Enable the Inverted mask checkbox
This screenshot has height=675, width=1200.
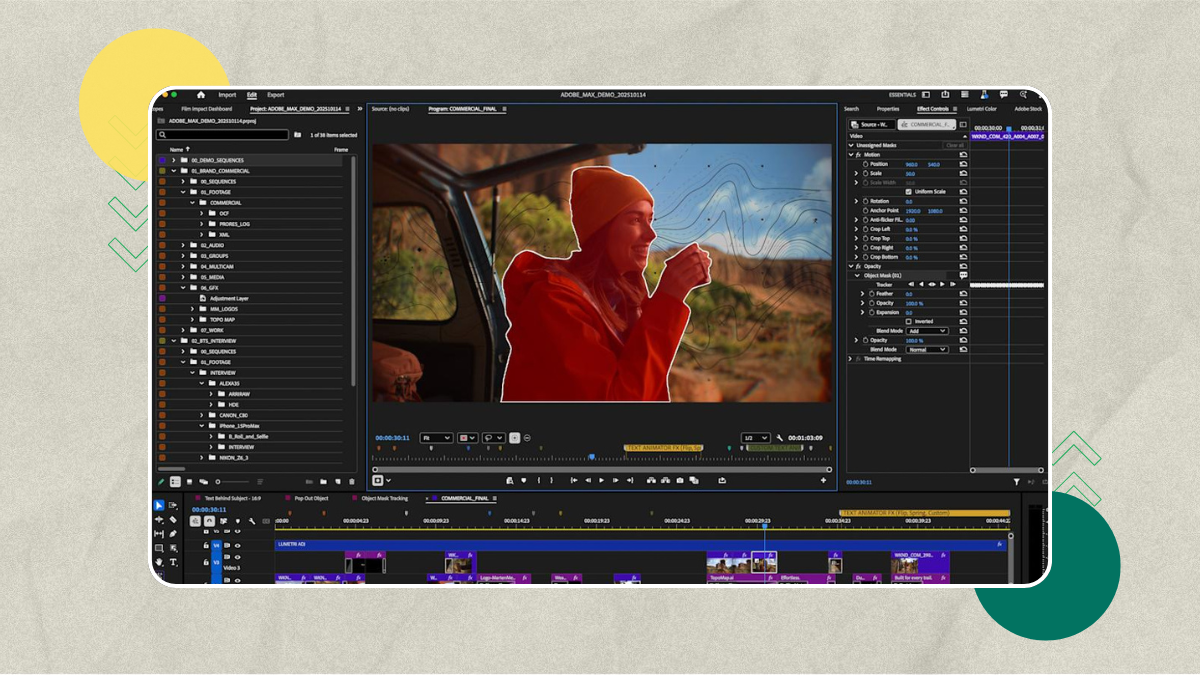coord(908,321)
